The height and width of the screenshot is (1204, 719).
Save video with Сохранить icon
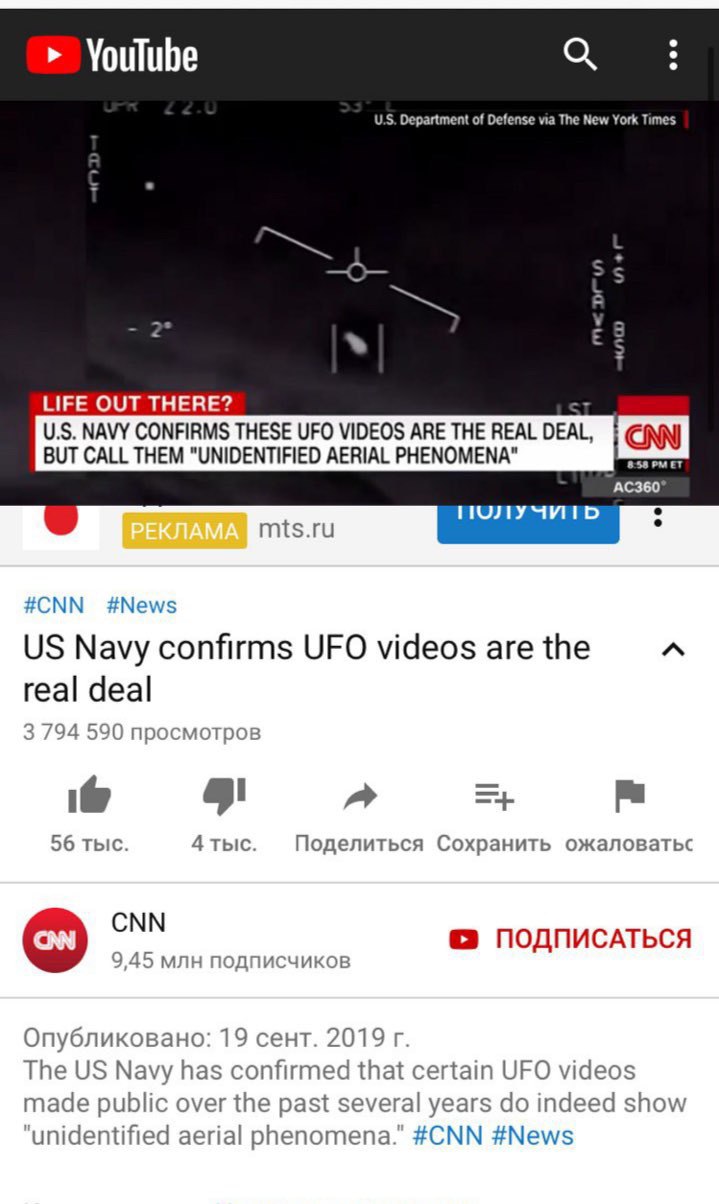(494, 796)
